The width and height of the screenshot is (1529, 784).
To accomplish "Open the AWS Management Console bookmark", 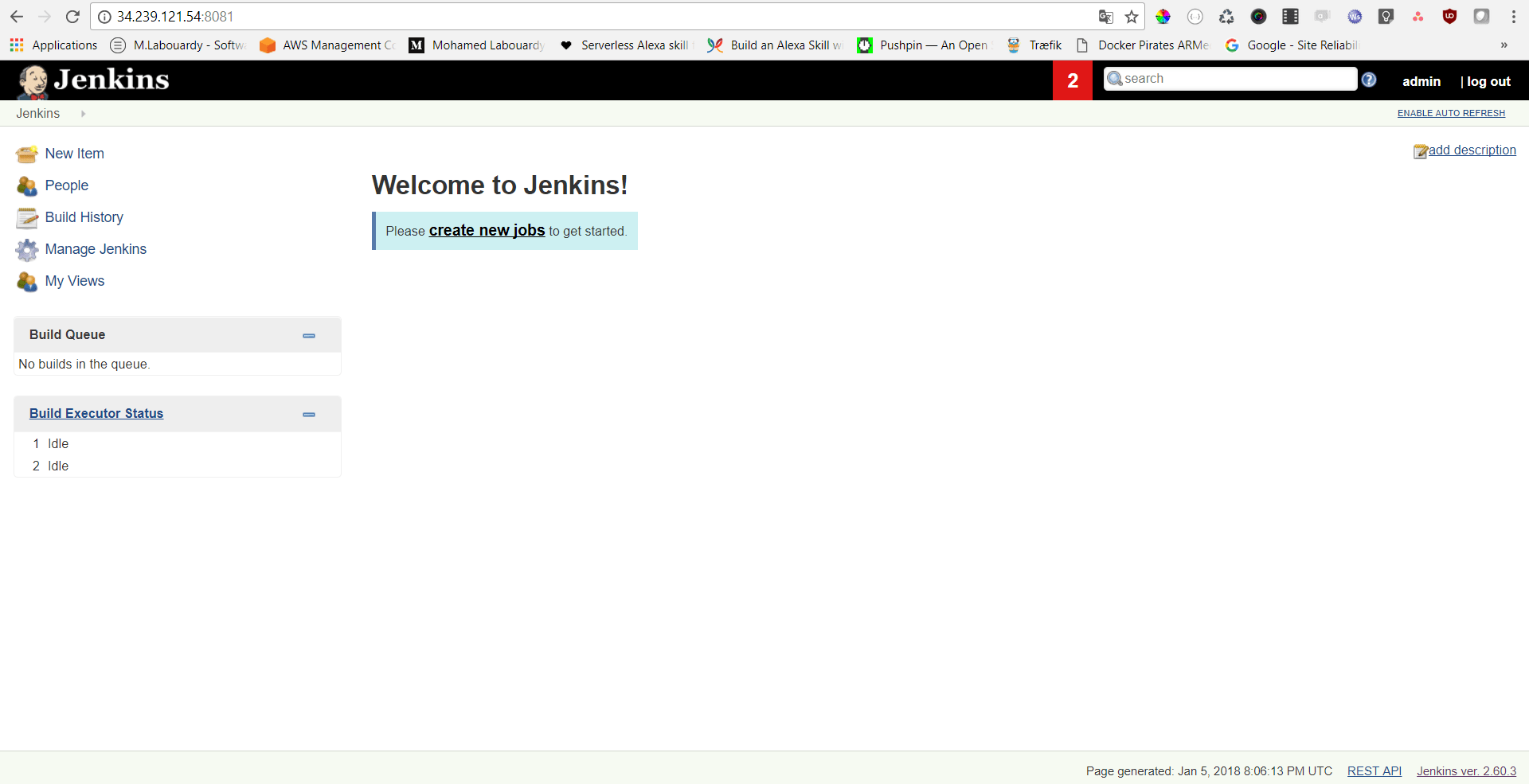I will pyautogui.click(x=329, y=45).
